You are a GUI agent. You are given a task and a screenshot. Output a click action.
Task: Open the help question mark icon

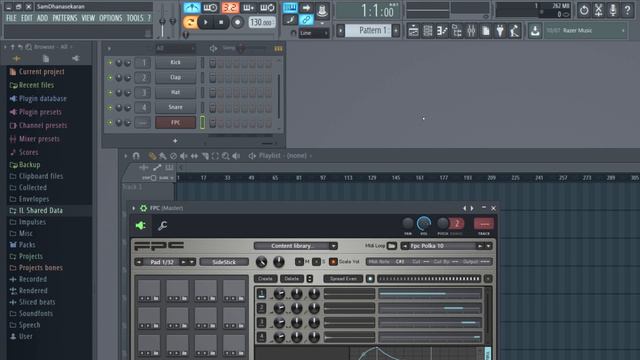click(x=627, y=10)
